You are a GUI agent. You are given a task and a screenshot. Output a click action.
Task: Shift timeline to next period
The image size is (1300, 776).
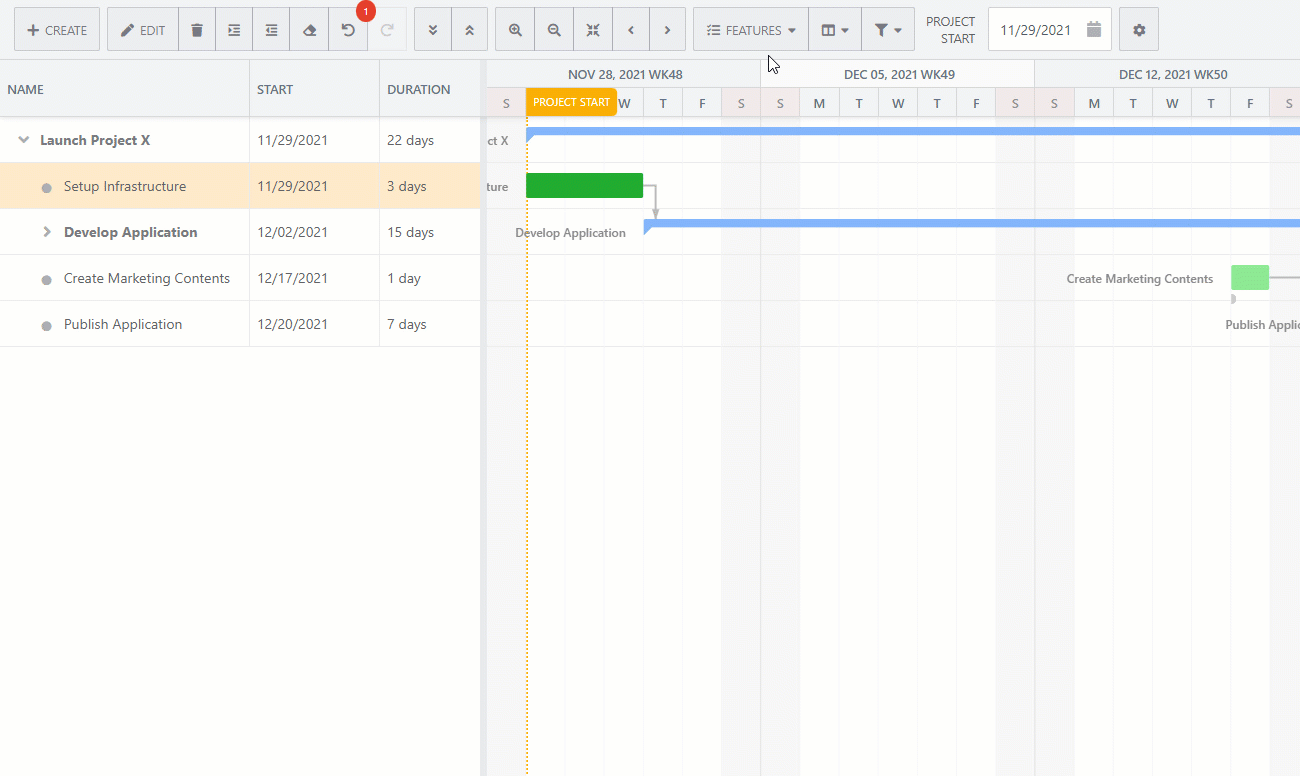pyautogui.click(x=667, y=30)
